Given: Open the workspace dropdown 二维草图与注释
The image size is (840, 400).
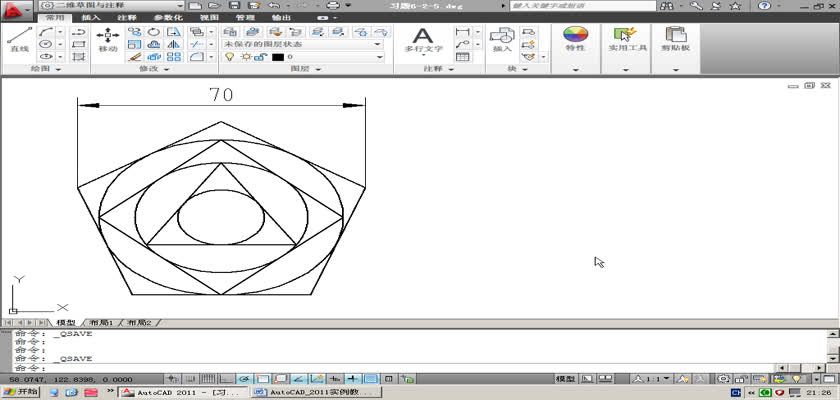Looking at the screenshot, I should [x=112, y=5].
